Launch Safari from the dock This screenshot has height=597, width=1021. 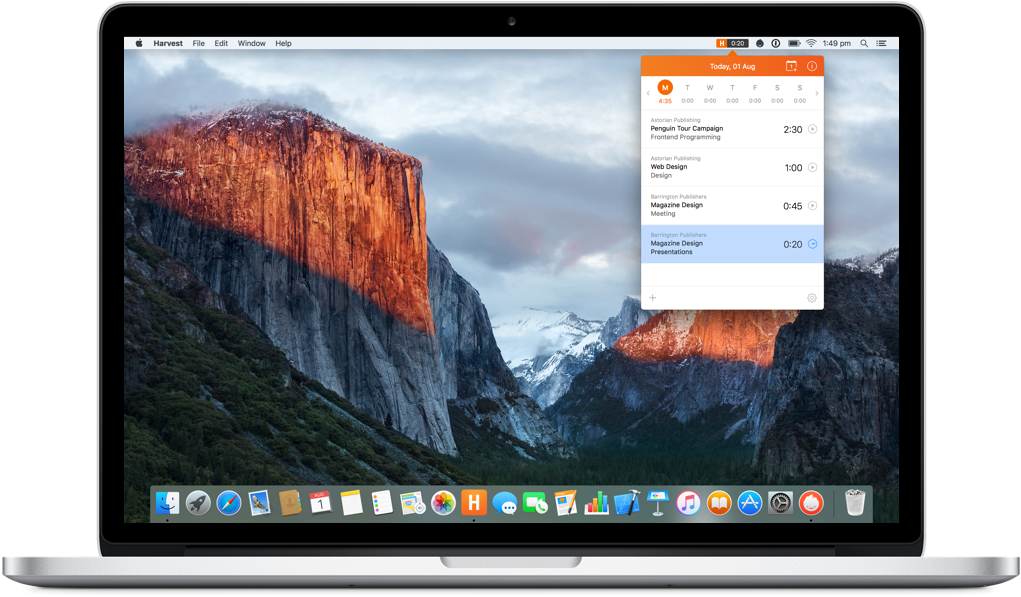[x=229, y=503]
